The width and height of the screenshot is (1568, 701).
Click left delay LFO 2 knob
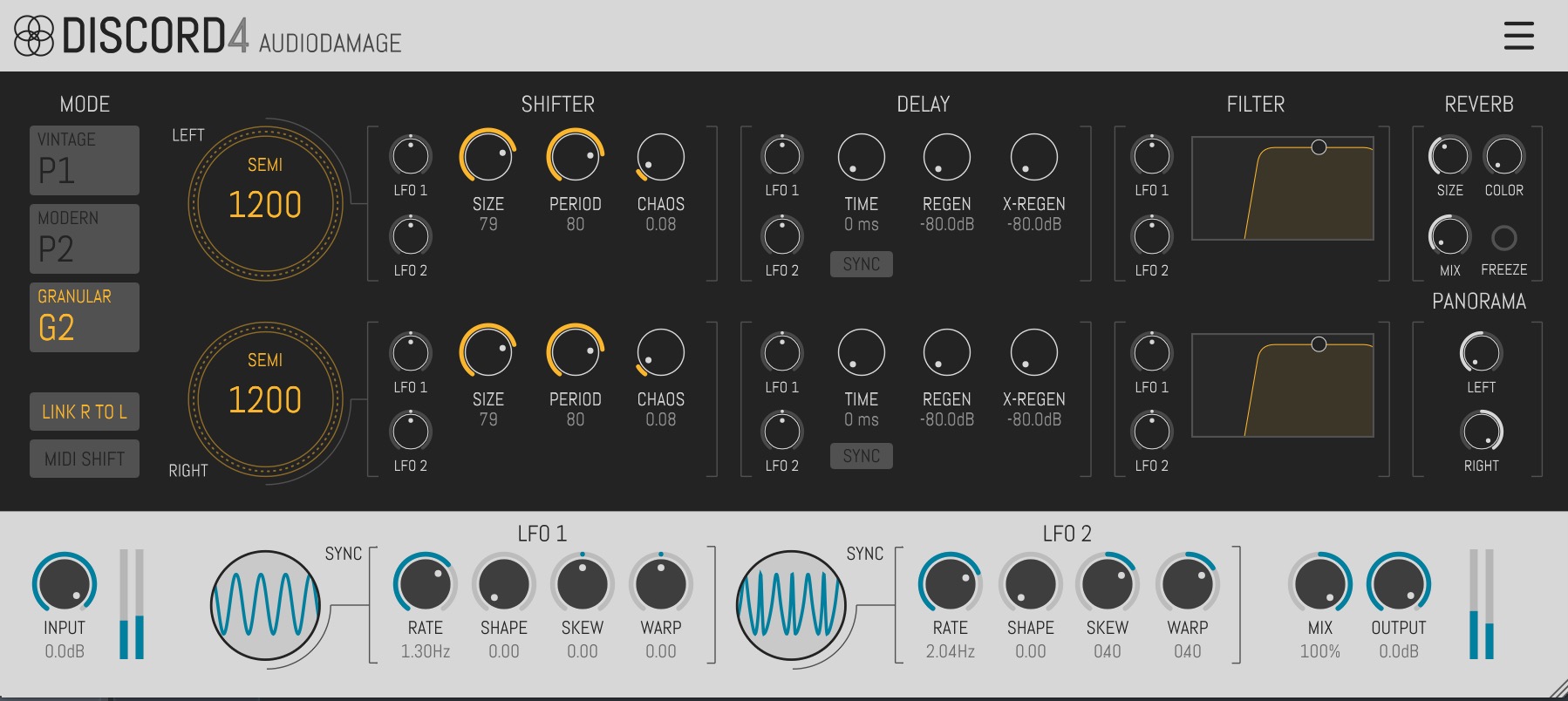coord(782,236)
